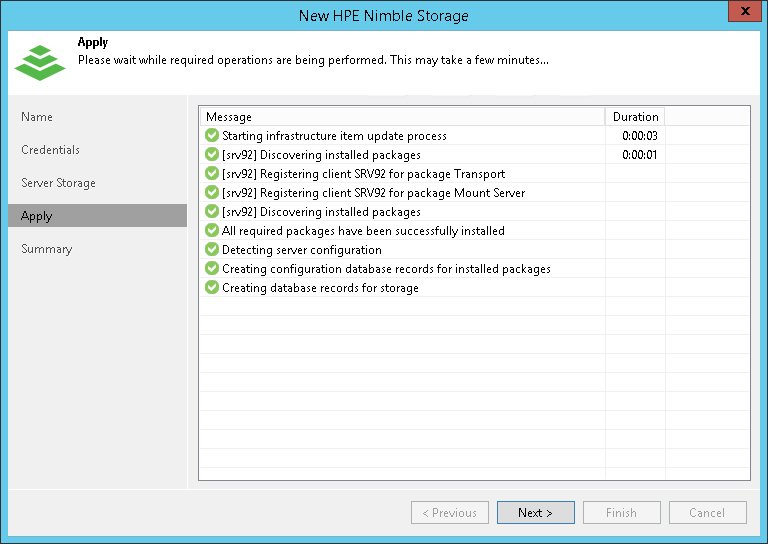This screenshot has width=768, height=544.
Task: Select 'Registering client SRV92 for package Mount Server' text
Action: [x=373, y=193]
